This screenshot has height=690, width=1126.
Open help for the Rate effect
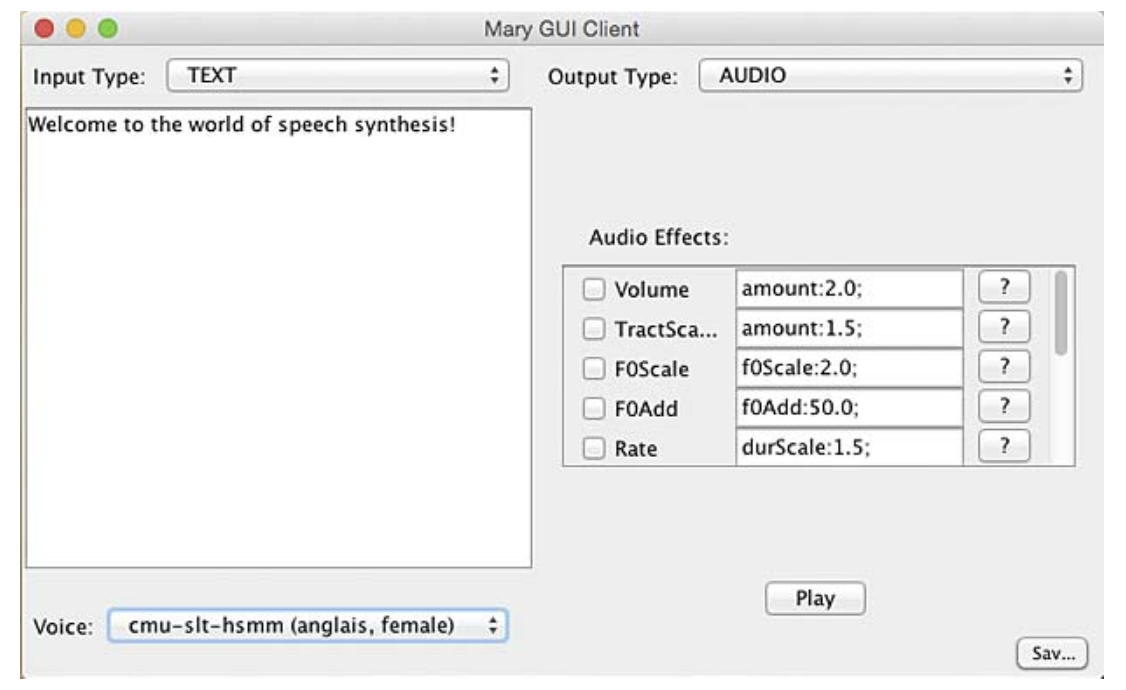[x=1003, y=446]
